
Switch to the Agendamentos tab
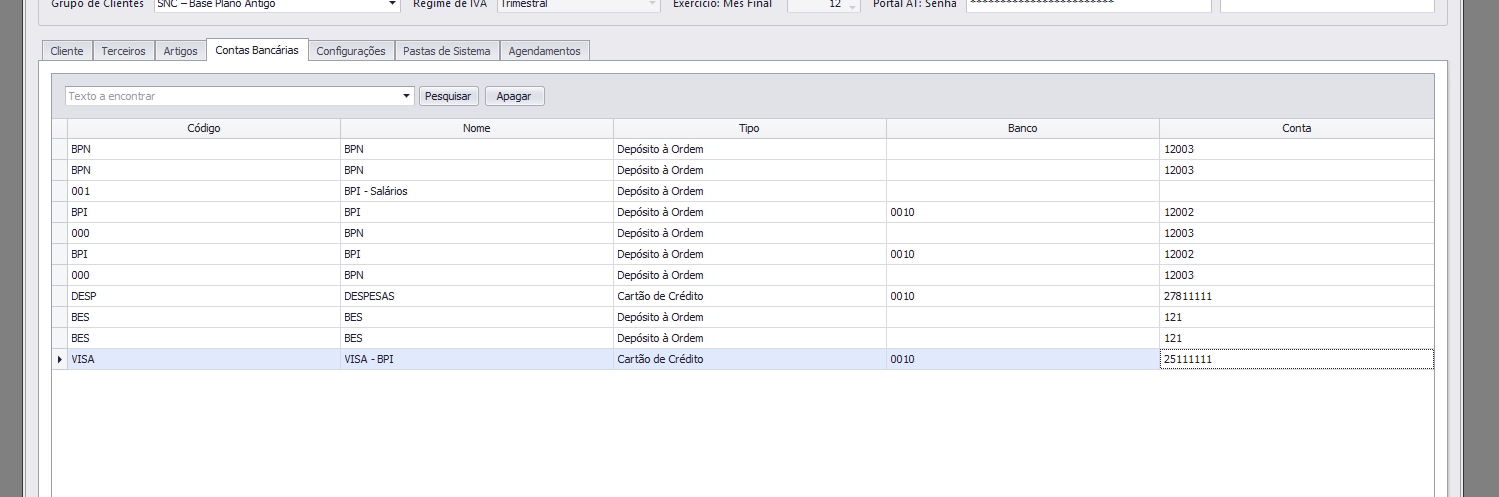click(544, 51)
